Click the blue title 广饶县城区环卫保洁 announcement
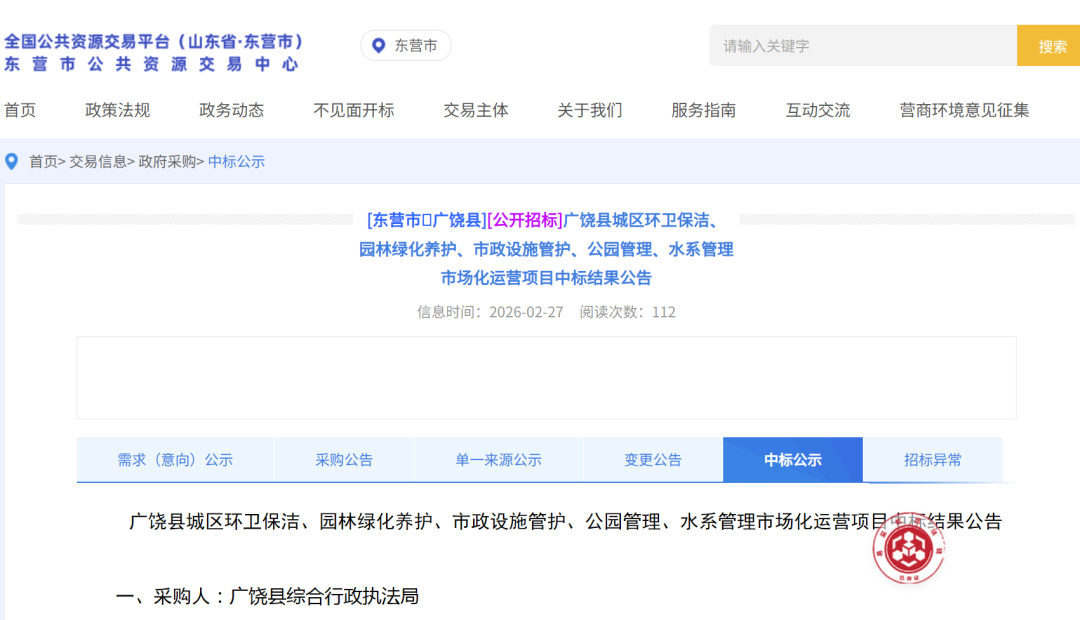The image size is (1080, 620). 546,249
